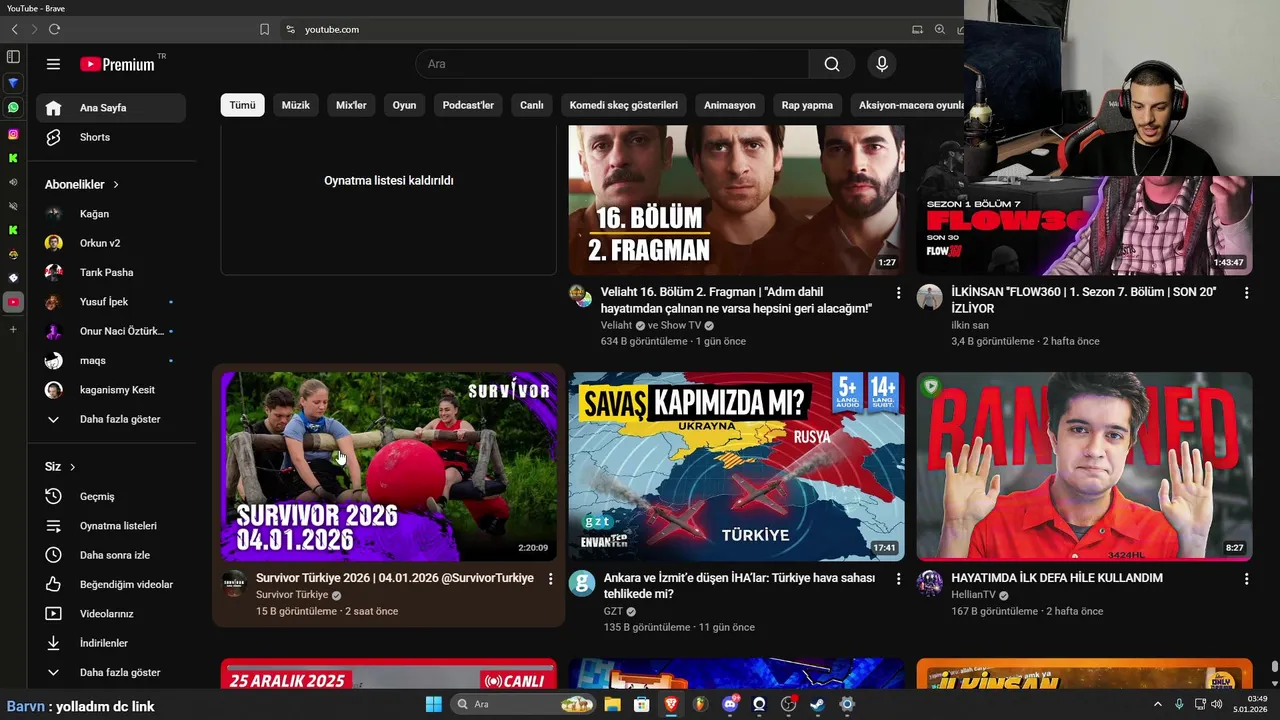Open the maqs subscription channel

[x=111, y=360]
